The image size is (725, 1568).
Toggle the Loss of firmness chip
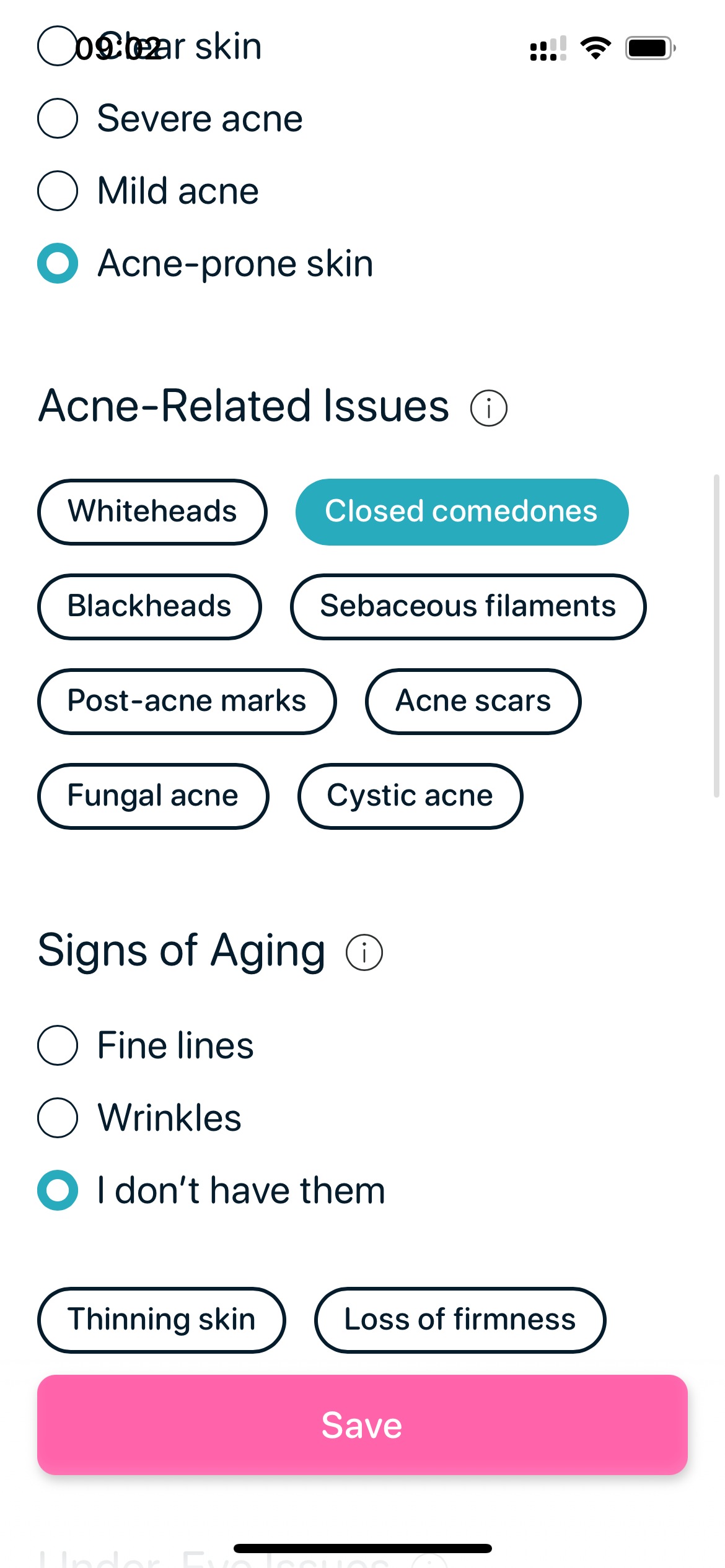(x=460, y=1320)
